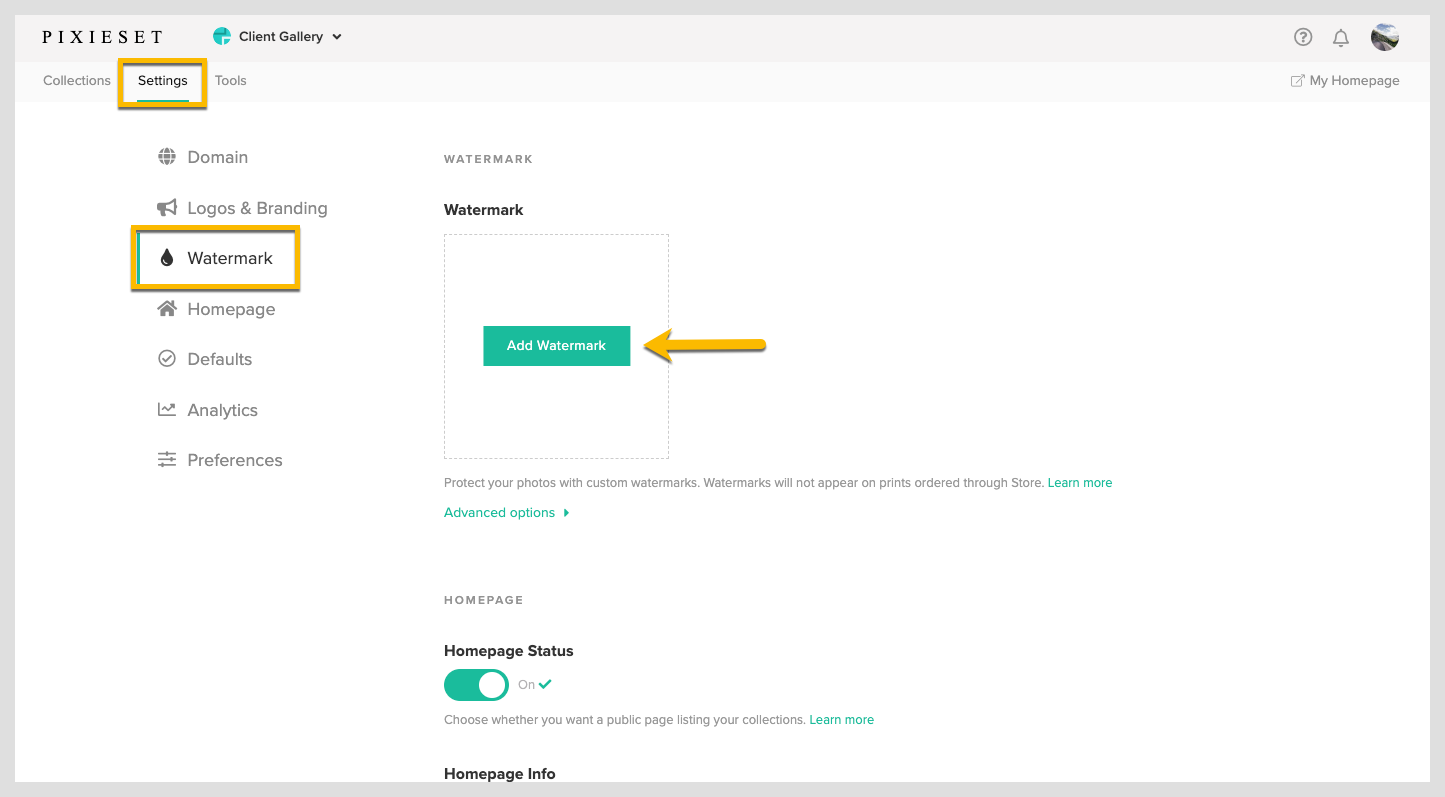The width and height of the screenshot is (1445, 797).
Task: Select Preferences in the settings sidebar
Action: (x=220, y=460)
